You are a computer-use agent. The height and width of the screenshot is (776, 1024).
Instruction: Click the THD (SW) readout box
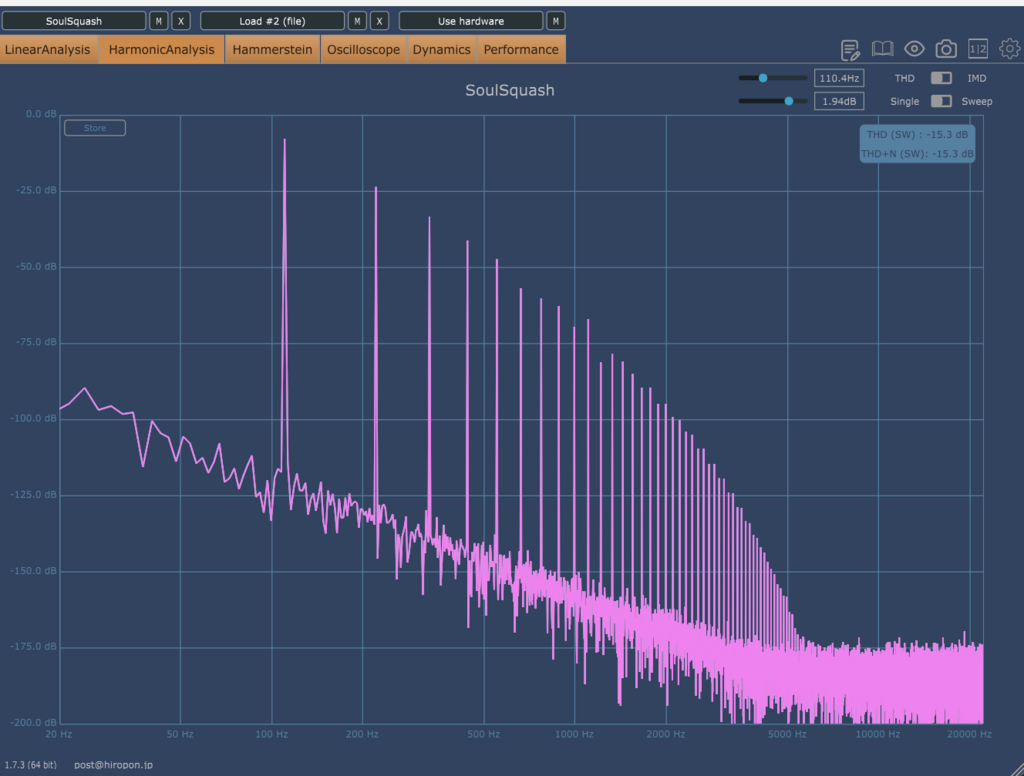click(x=918, y=144)
